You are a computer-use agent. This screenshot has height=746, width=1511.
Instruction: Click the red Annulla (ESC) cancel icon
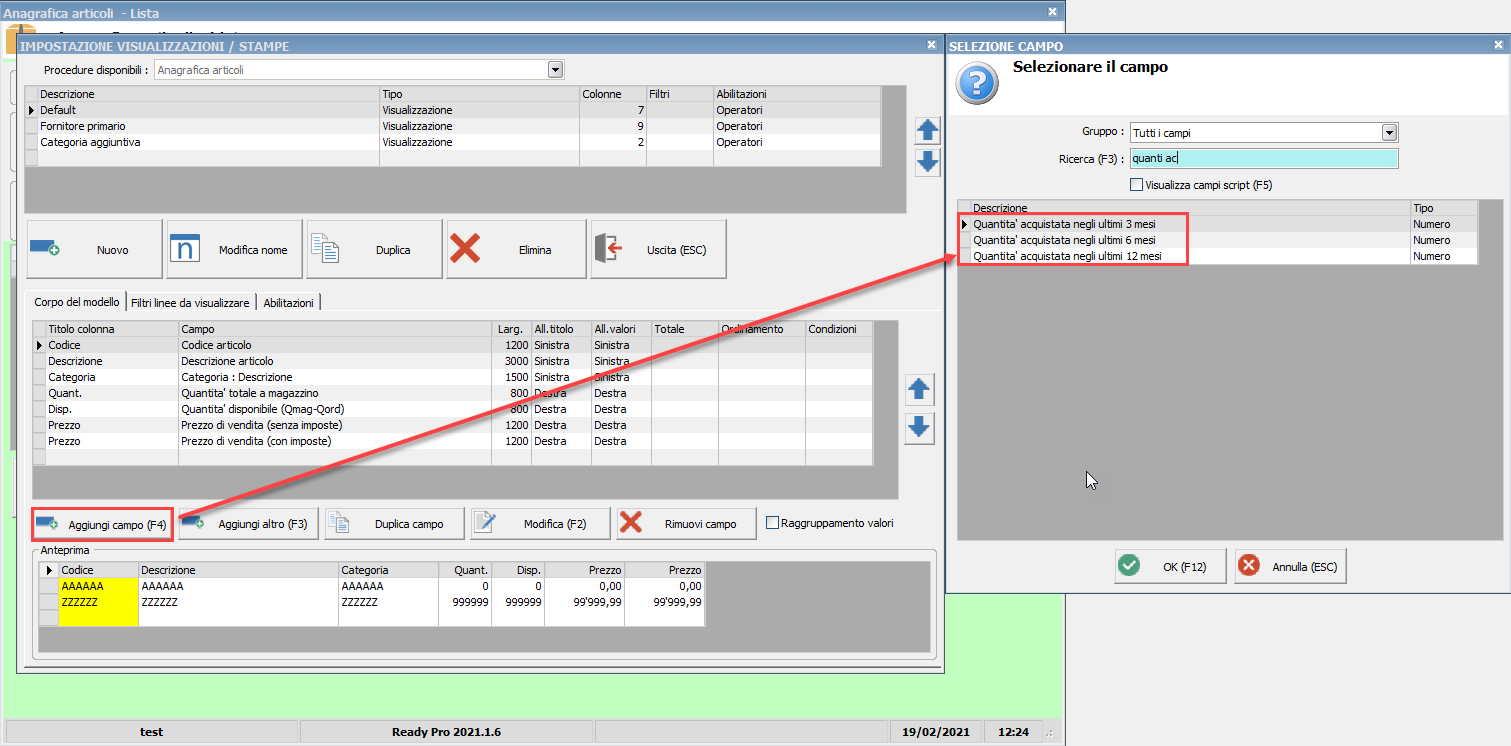click(1249, 566)
